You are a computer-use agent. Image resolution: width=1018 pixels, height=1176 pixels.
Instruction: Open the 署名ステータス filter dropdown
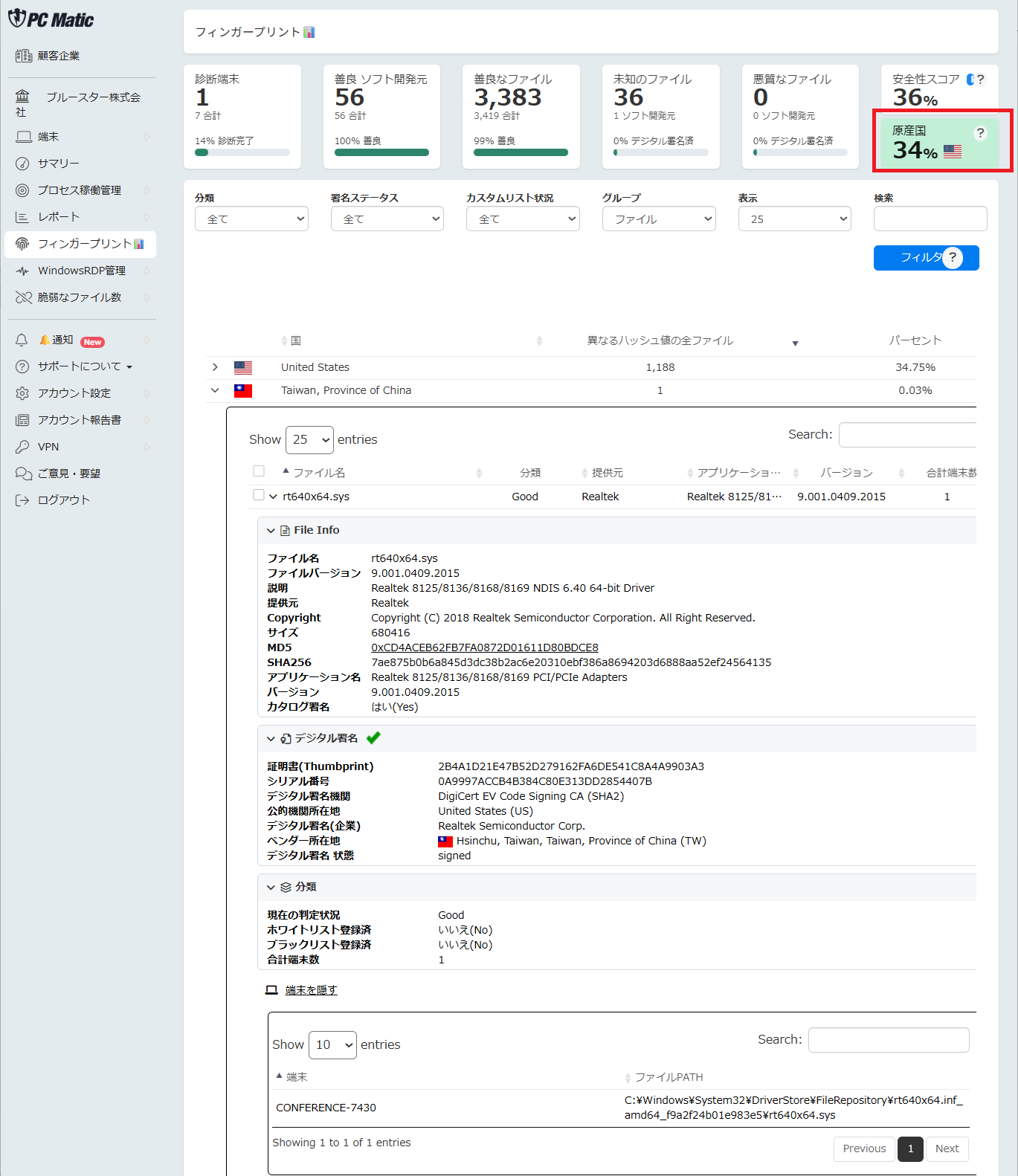(x=387, y=219)
